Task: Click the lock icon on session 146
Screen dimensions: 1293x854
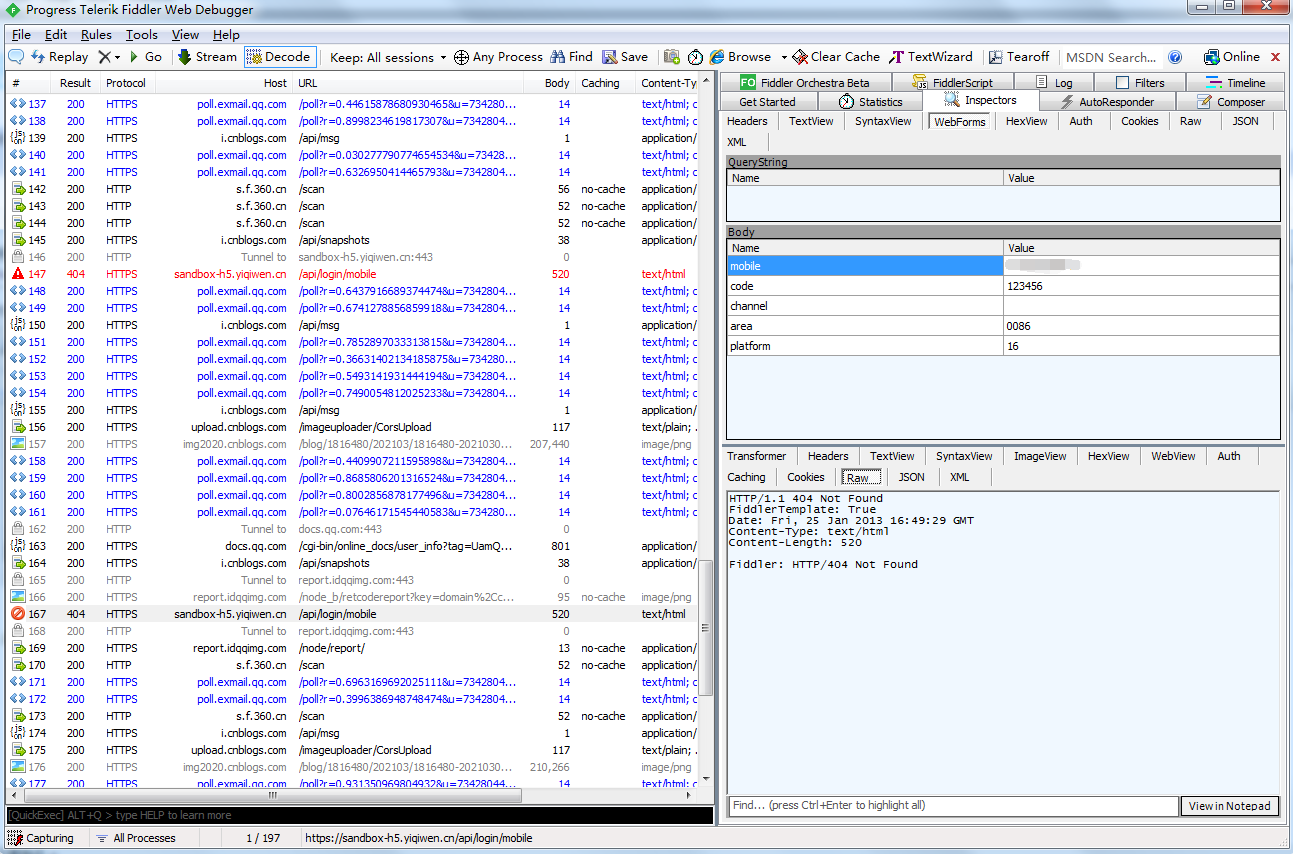Action: click(x=18, y=257)
